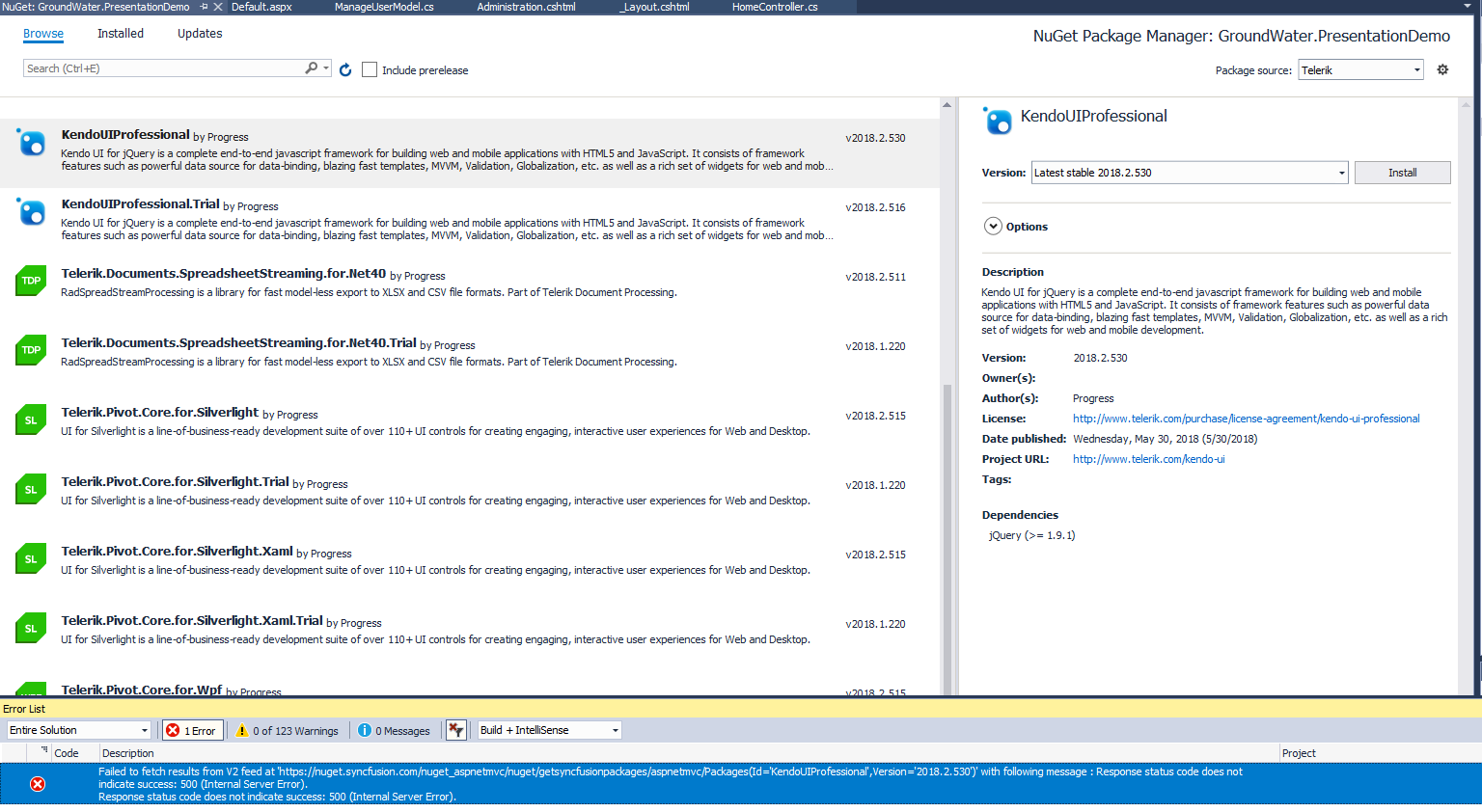1482x812 pixels.
Task: Switch to the Installed tab
Action: click(121, 34)
